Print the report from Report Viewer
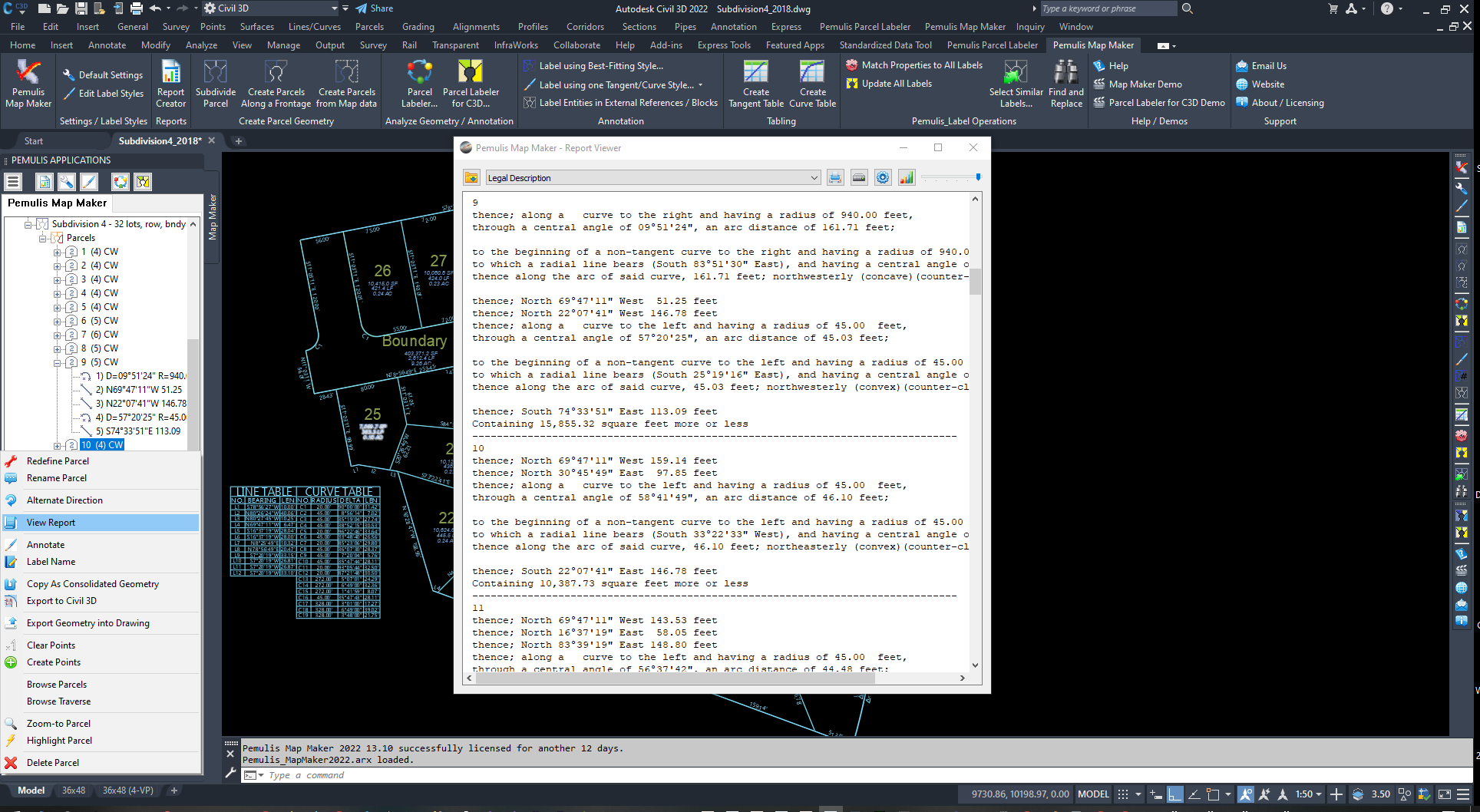The height and width of the screenshot is (812, 1480). pyautogui.click(x=835, y=178)
